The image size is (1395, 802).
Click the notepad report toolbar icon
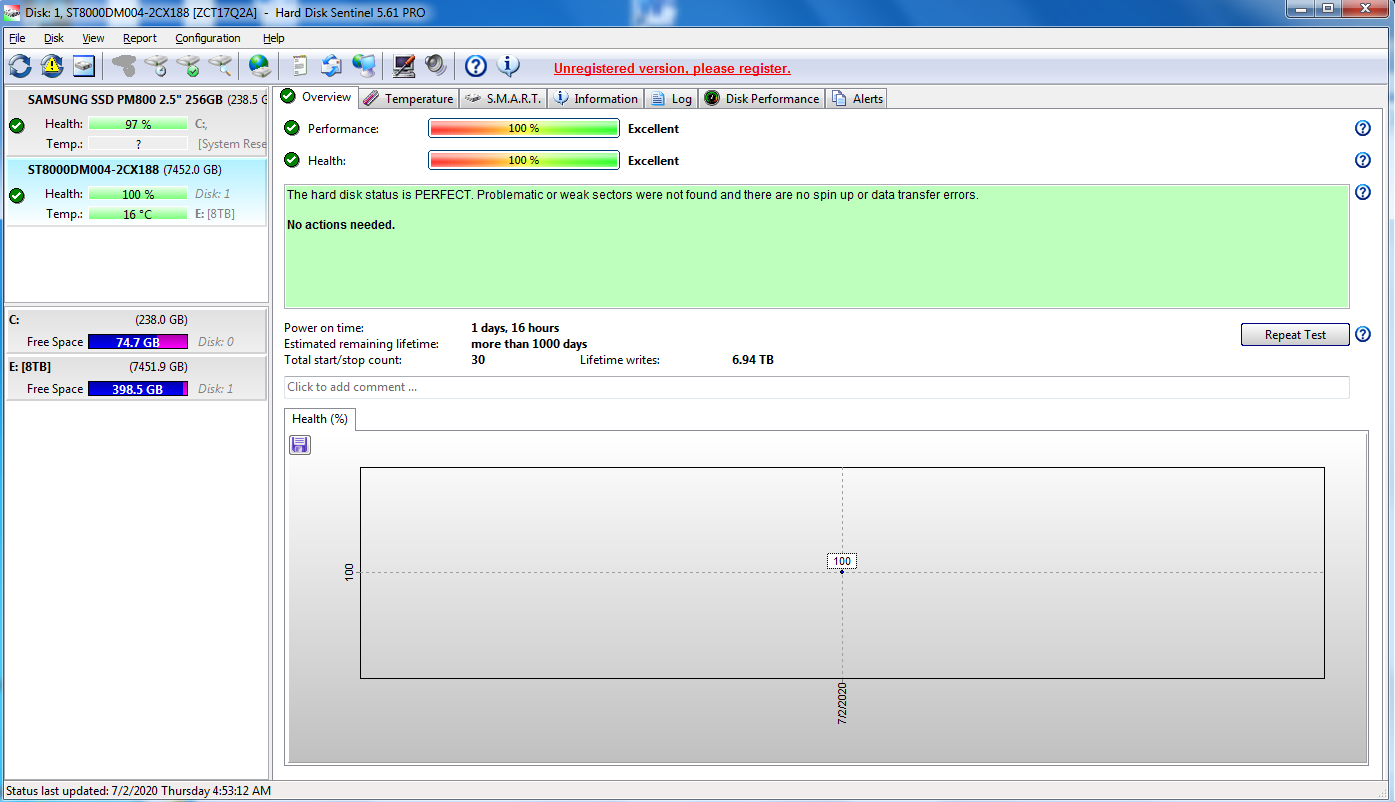[x=300, y=66]
